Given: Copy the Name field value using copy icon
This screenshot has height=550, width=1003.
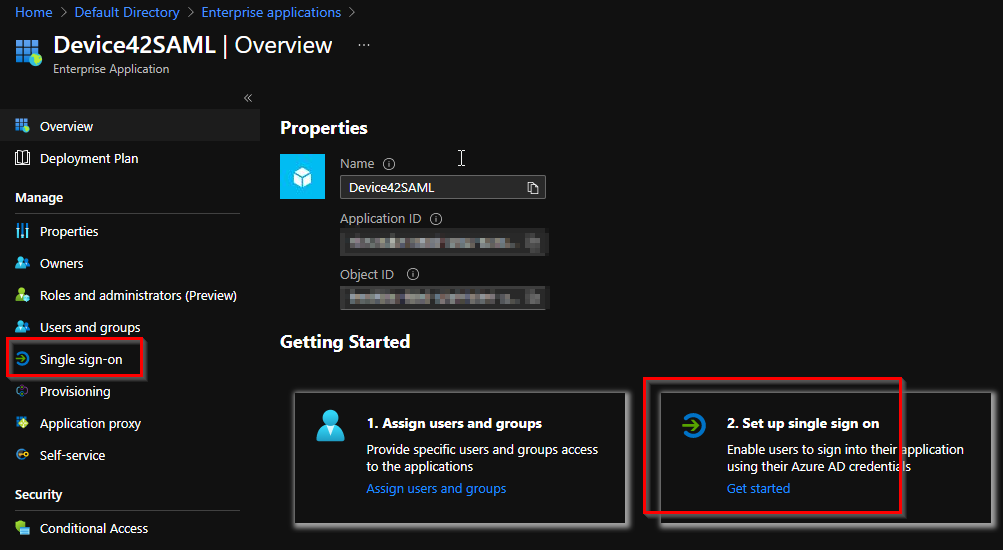Looking at the screenshot, I should [x=533, y=187].
